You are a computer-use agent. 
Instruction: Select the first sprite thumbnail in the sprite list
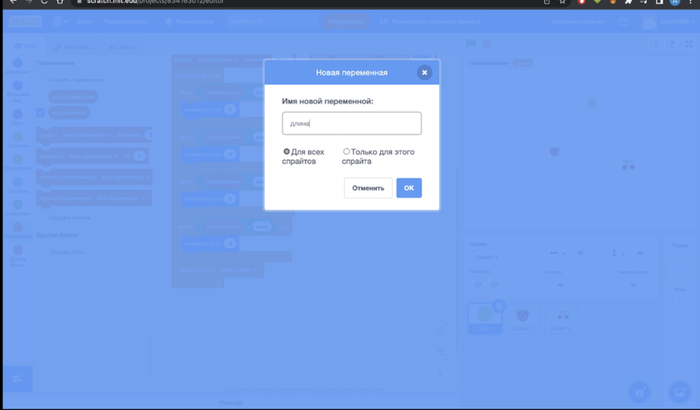(x=487, y=317)
